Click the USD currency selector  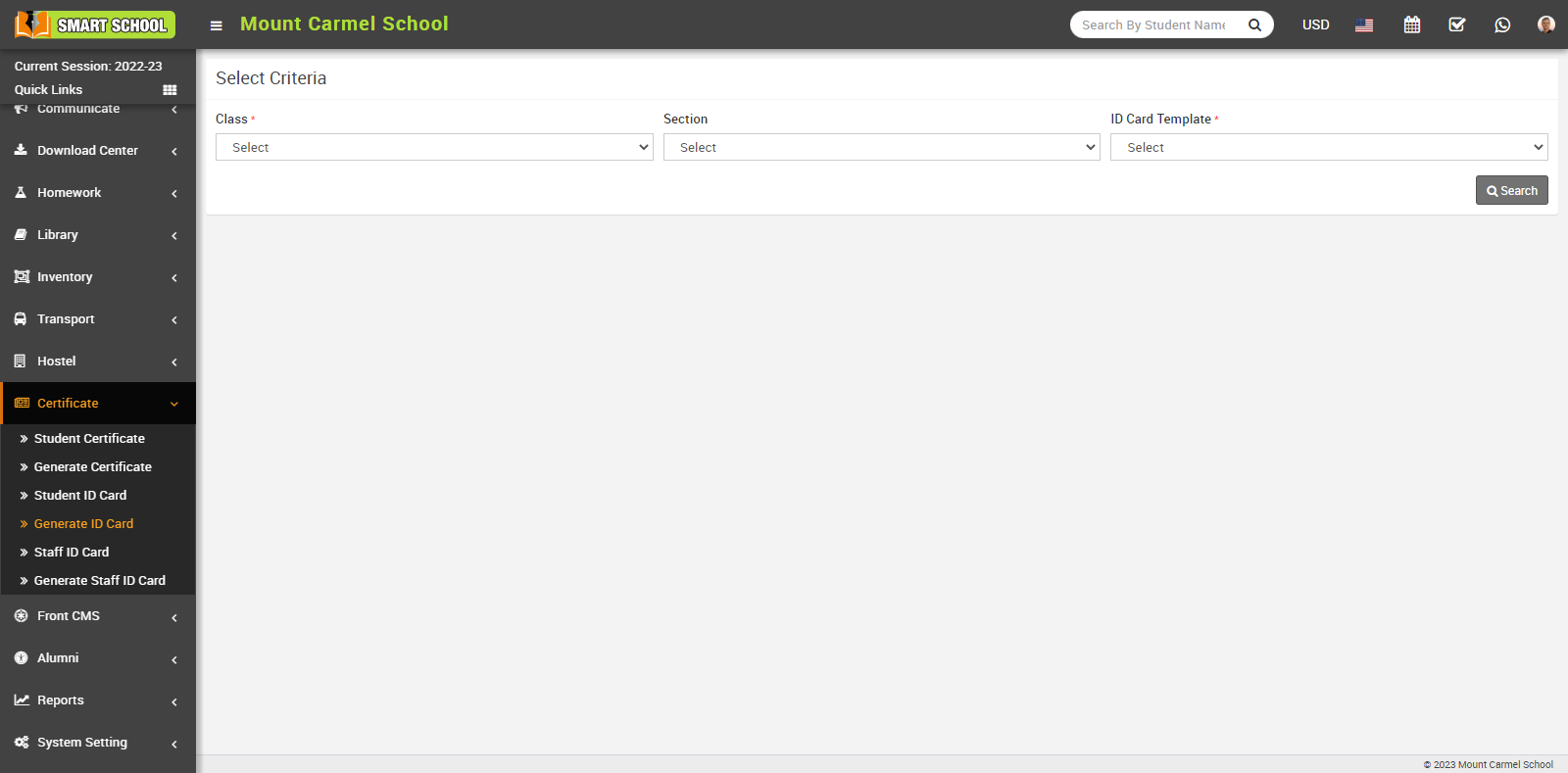(x=1315, y=24)
